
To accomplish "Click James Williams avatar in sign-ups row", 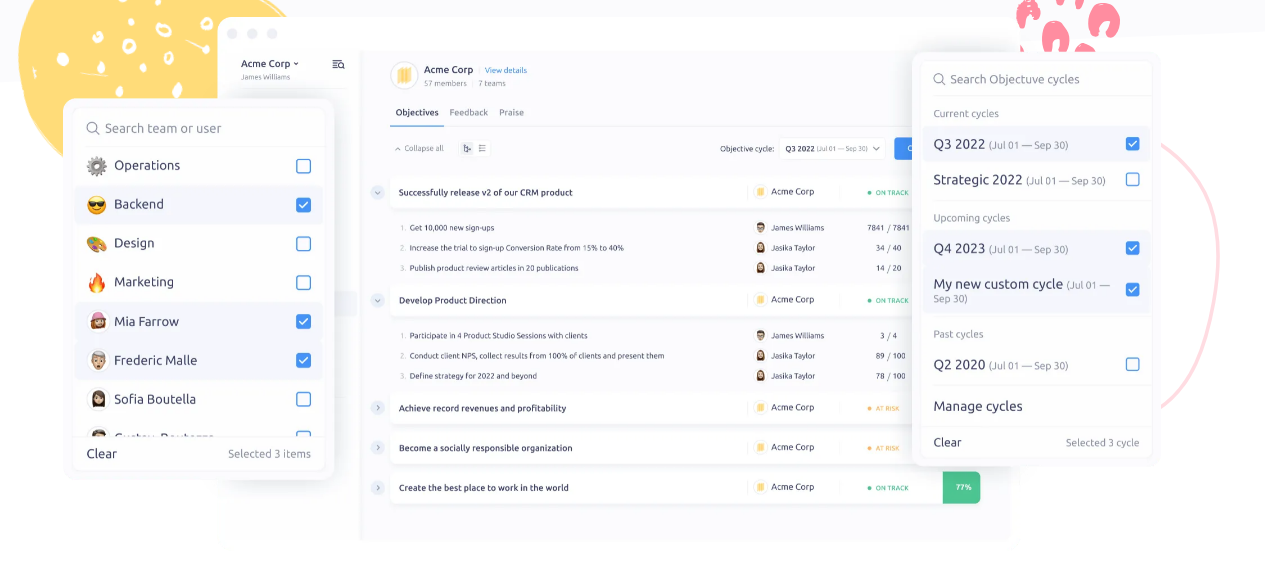I will click(761, 228).
